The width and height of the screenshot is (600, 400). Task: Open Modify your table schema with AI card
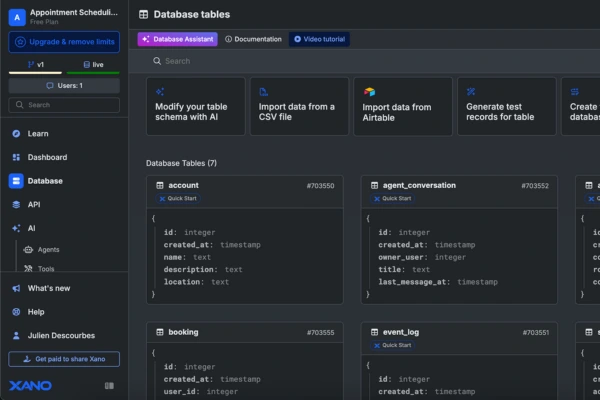(196, 106)
